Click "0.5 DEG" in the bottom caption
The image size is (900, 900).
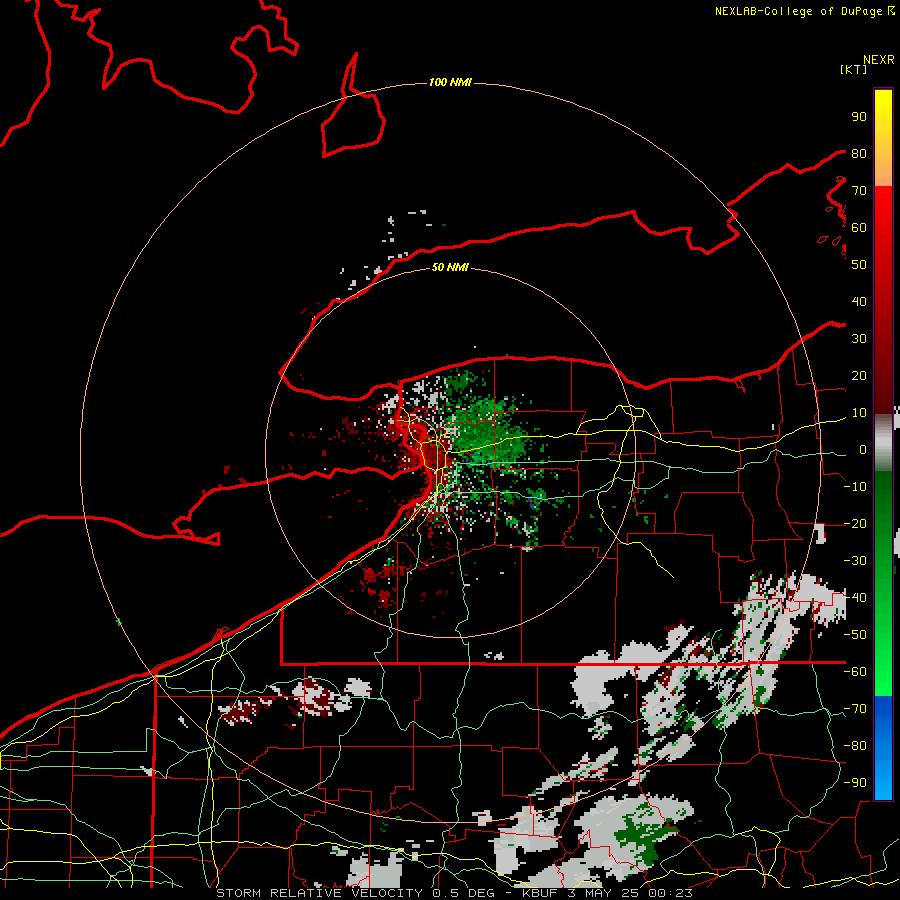coord(465,893)
